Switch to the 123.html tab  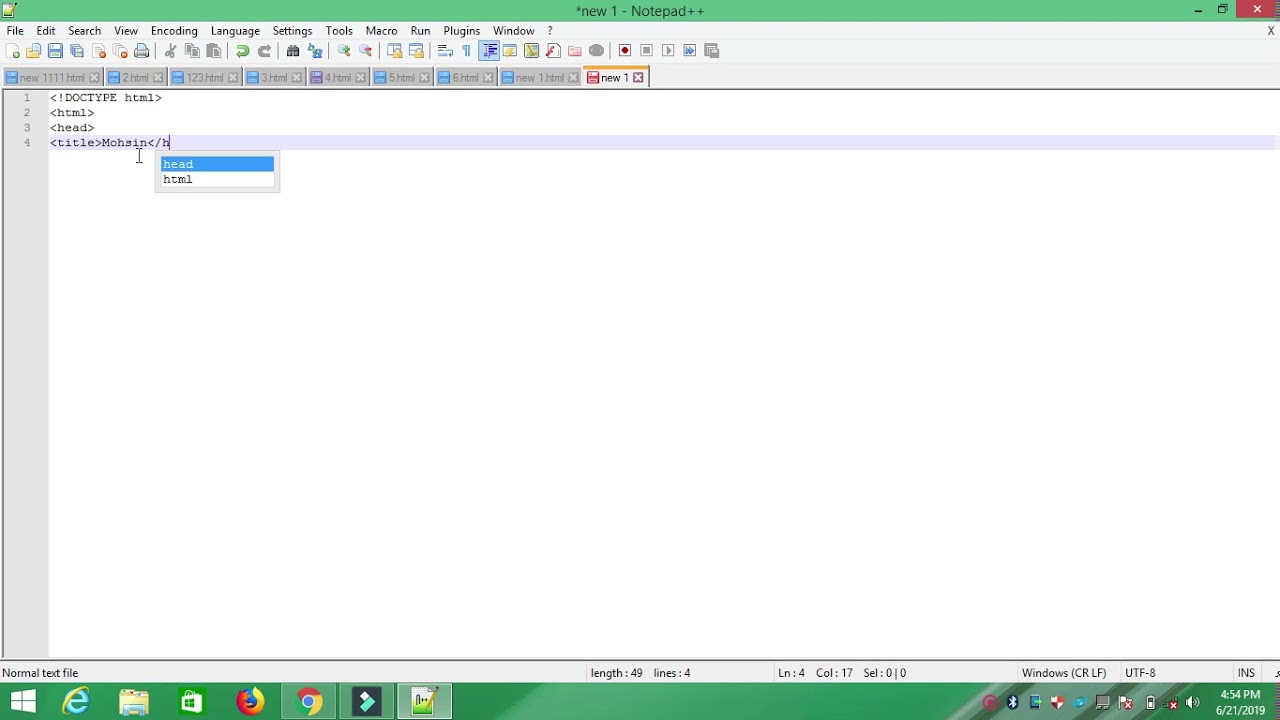pos(204,78)
